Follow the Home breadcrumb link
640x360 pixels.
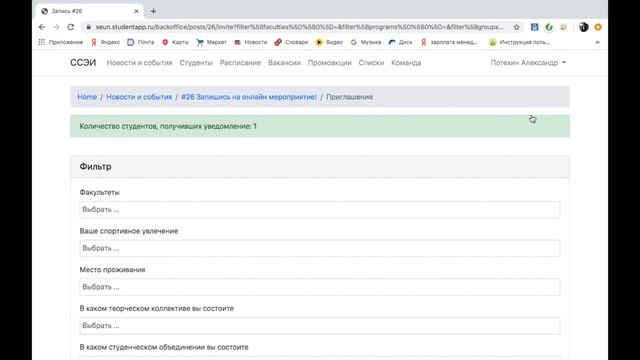87,97
